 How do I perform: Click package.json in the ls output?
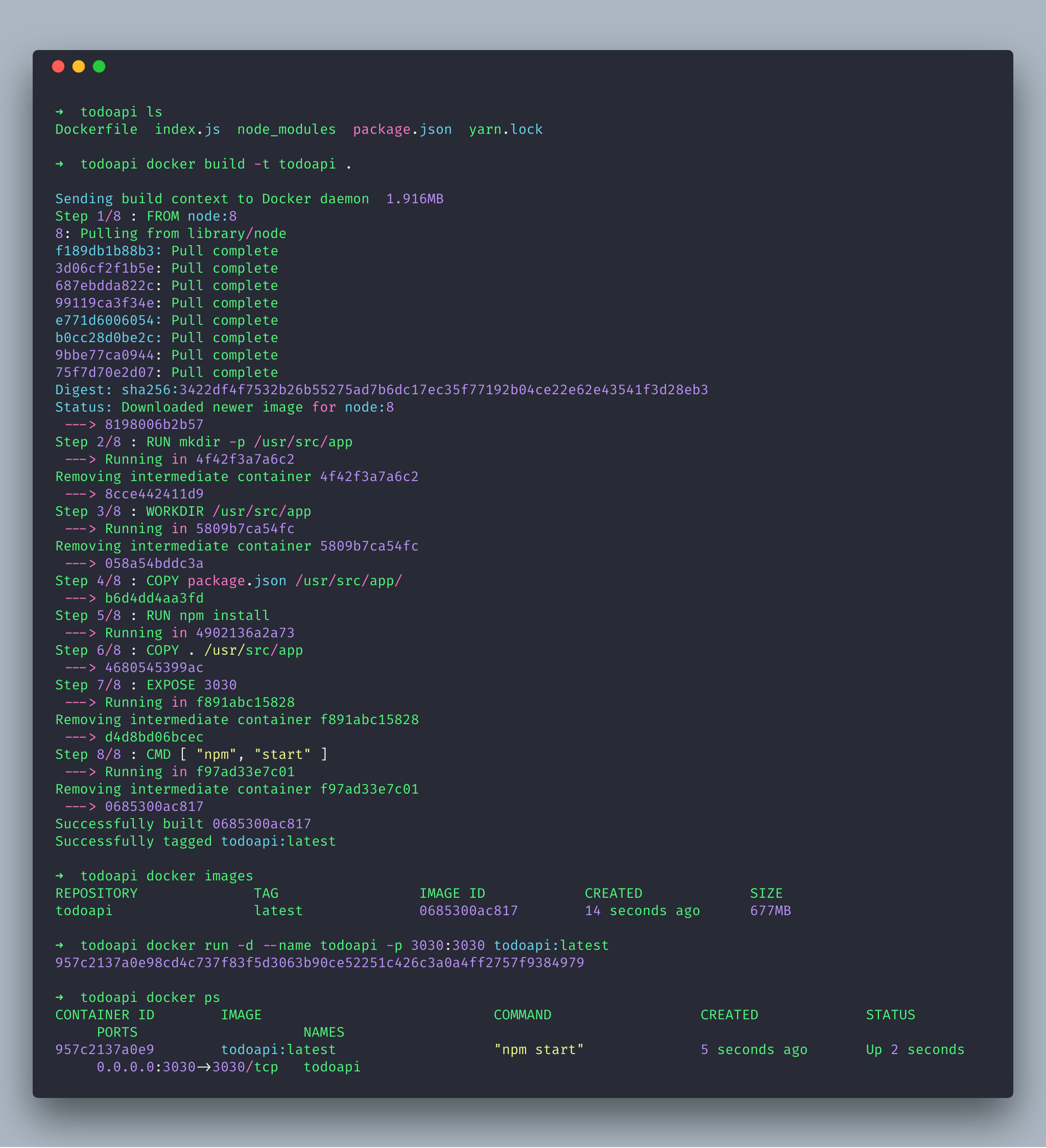[402, 130]
